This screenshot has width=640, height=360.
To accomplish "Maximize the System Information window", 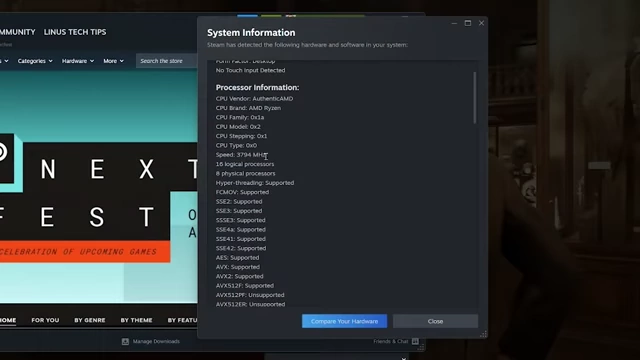I will click(468, 23).
